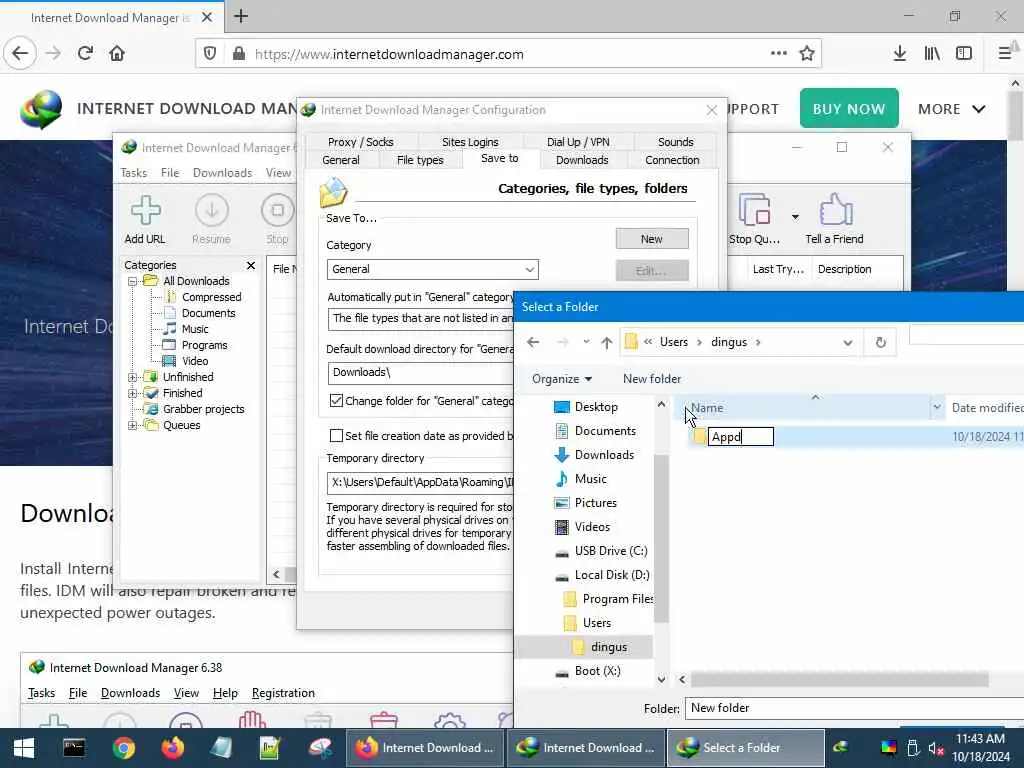Refresh the folder dialog location
Screen dimensions: 1024x768
pos(880,342)
